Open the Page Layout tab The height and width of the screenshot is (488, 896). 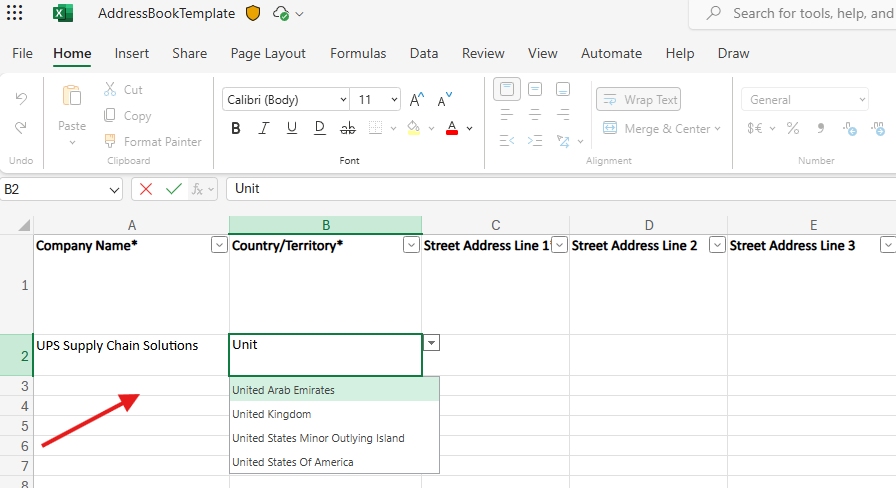268,53
